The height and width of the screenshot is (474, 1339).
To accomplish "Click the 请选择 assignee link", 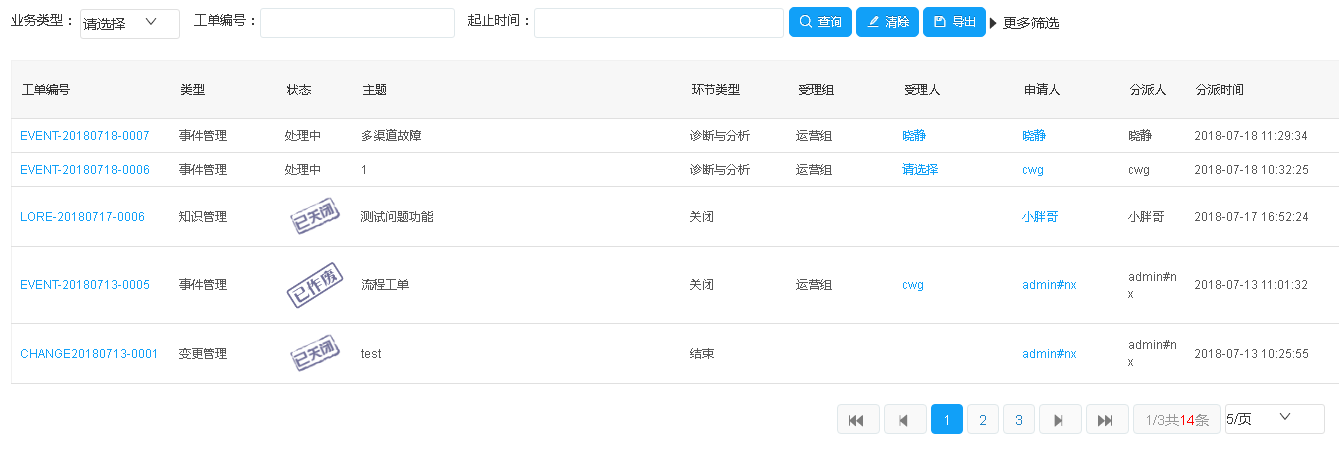I will (x=920, y=170).
